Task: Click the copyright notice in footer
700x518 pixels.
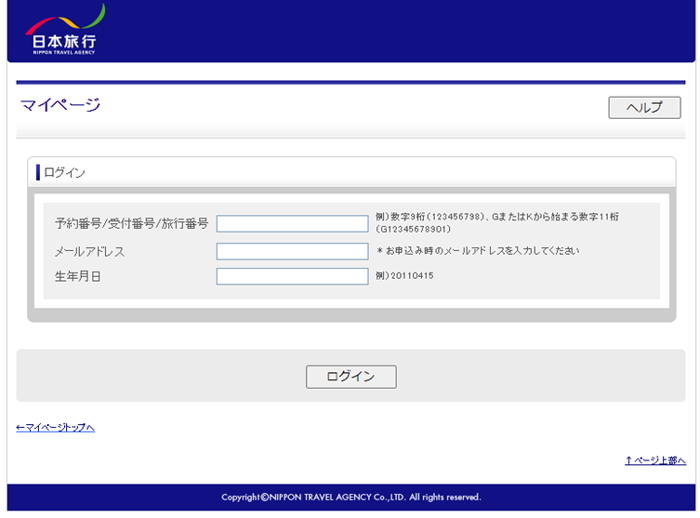Action: [351, 497]
